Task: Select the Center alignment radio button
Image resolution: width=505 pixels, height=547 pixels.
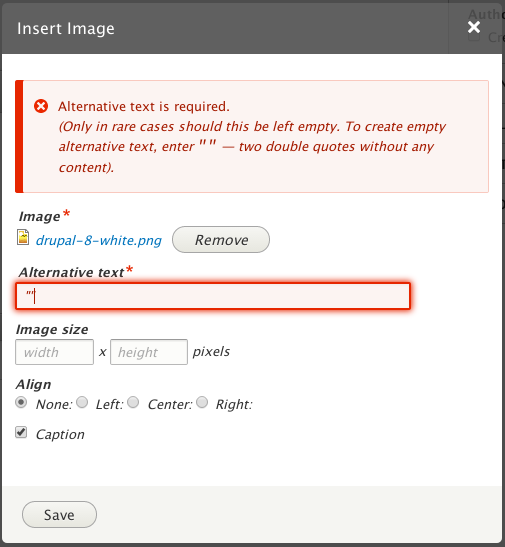Action: [133, 402]
